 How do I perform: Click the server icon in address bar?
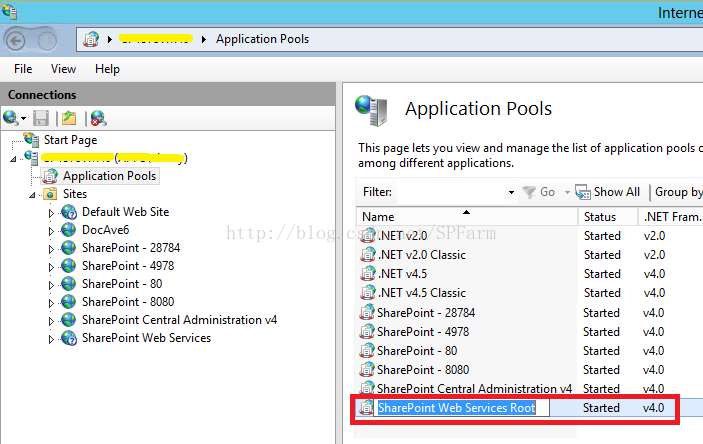coord(91,39)
